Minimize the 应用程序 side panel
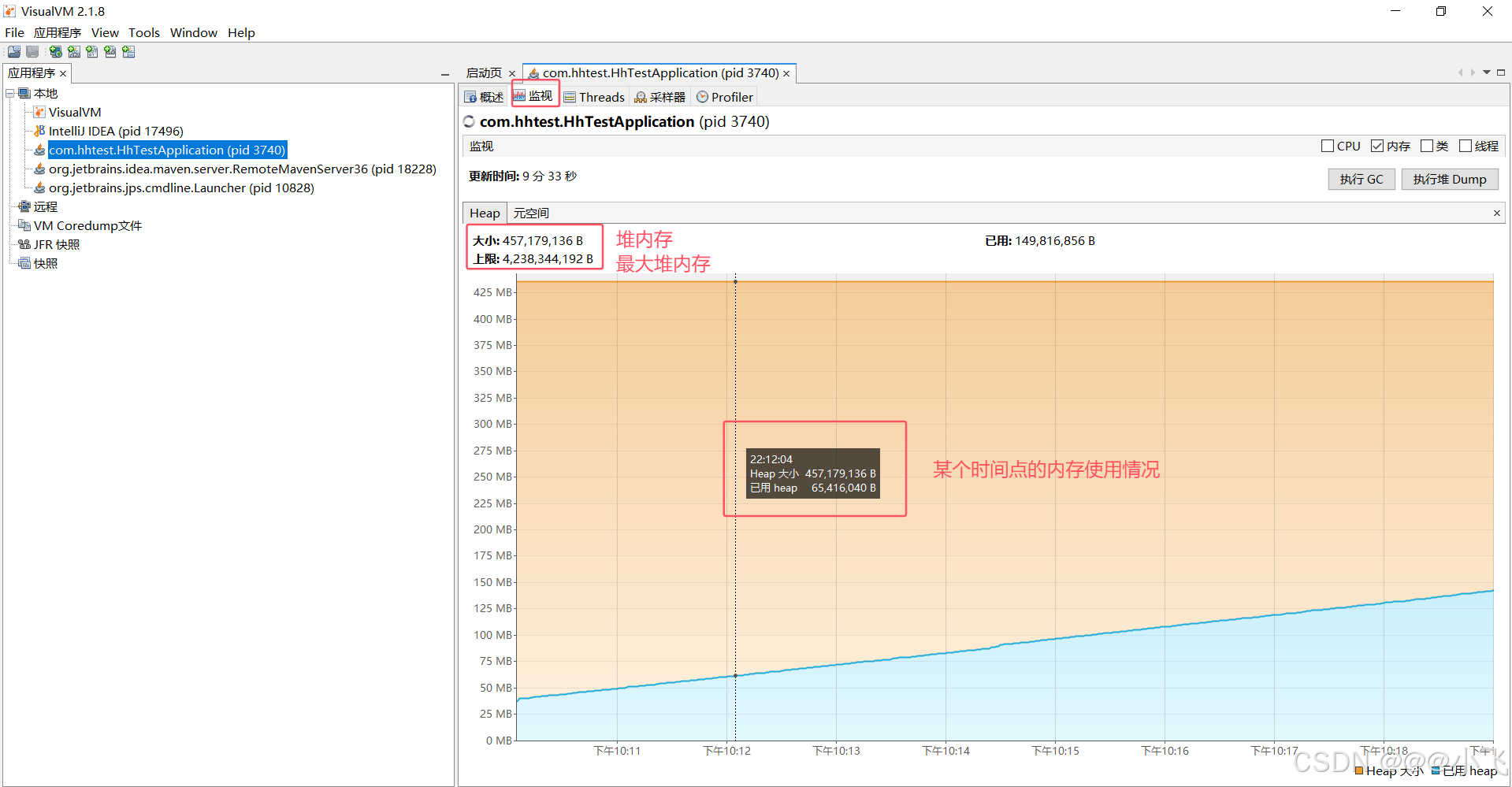 click(x=445, y=74)
